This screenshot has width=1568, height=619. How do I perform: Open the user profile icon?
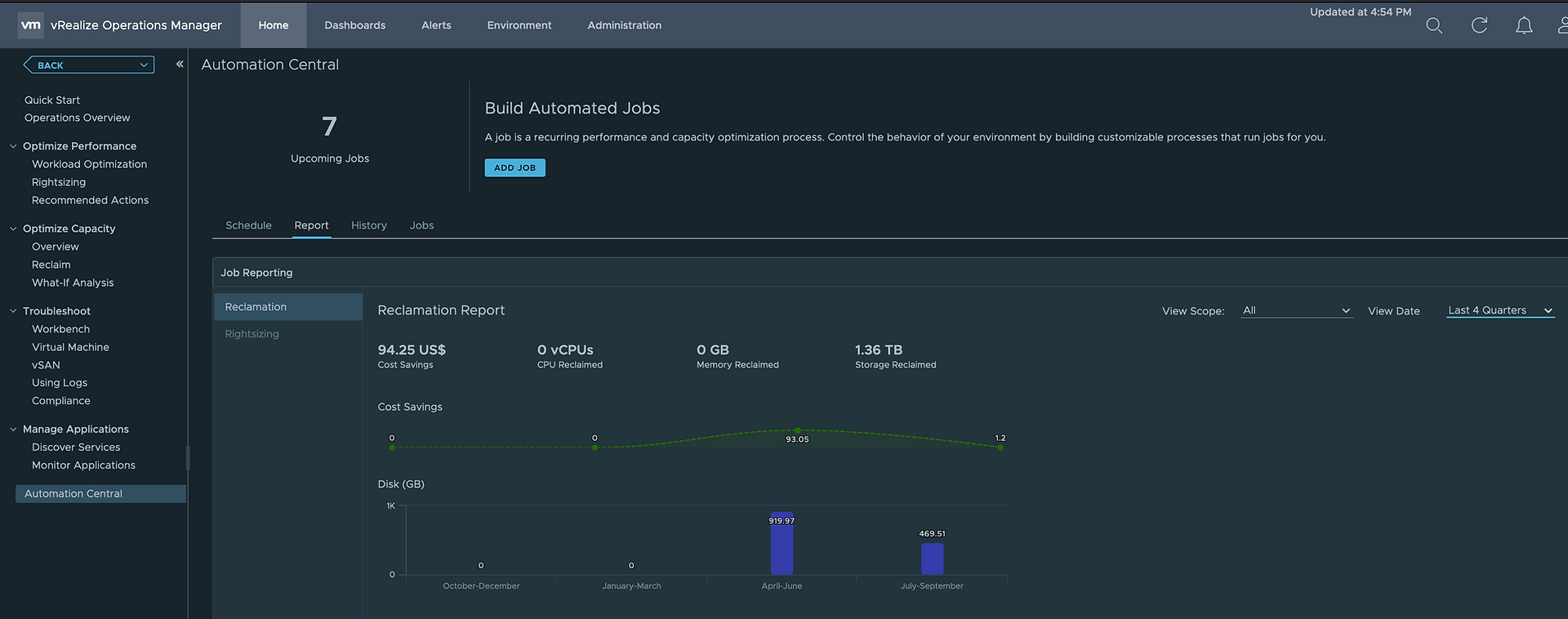(1563, 25)
